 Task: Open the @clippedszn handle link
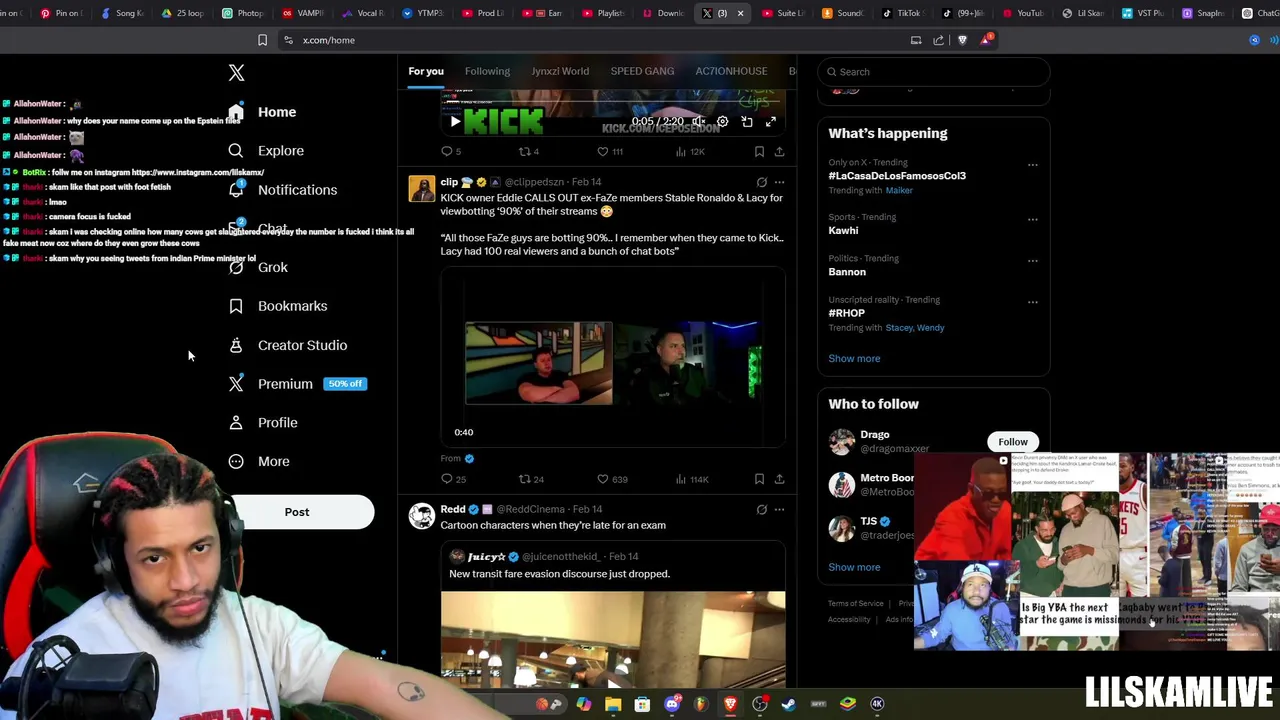[534, 182]
